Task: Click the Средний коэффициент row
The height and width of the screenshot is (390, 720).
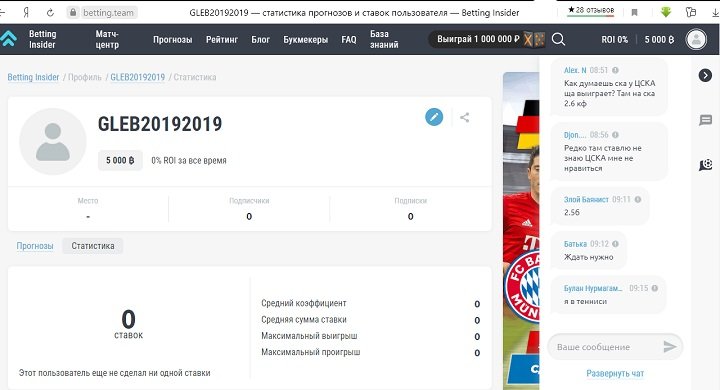Action: click(371, 304)
